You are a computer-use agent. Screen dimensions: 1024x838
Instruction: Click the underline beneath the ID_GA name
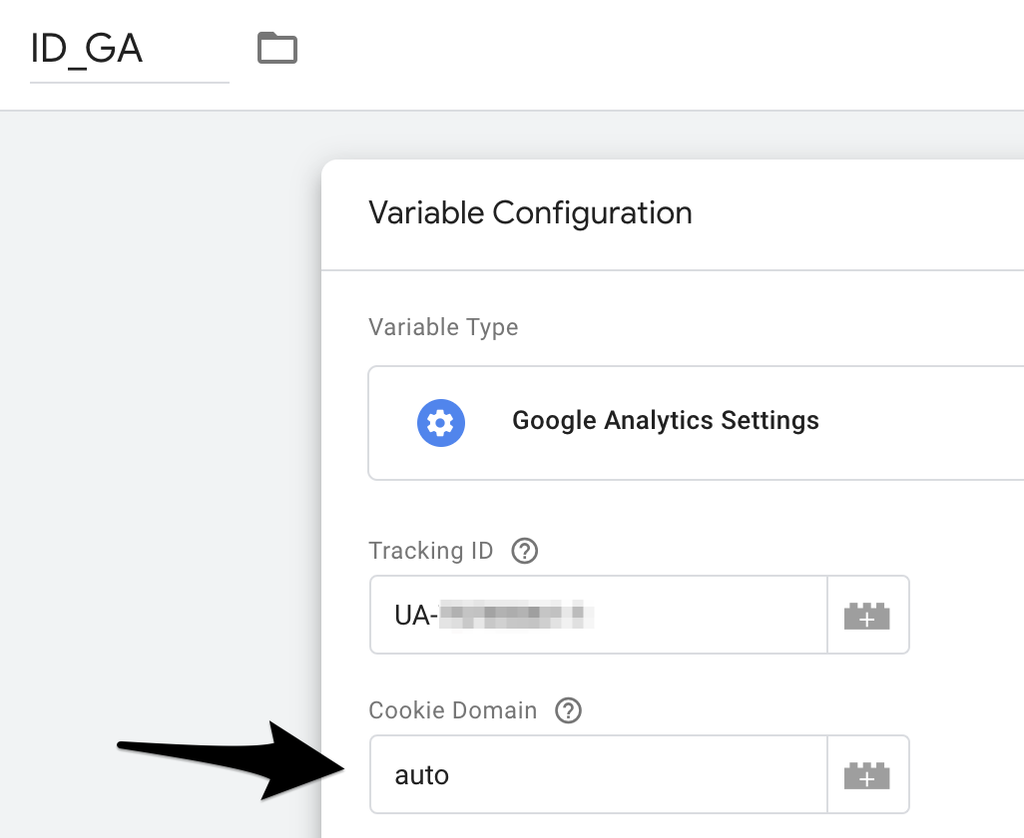(x=129, y=82)
